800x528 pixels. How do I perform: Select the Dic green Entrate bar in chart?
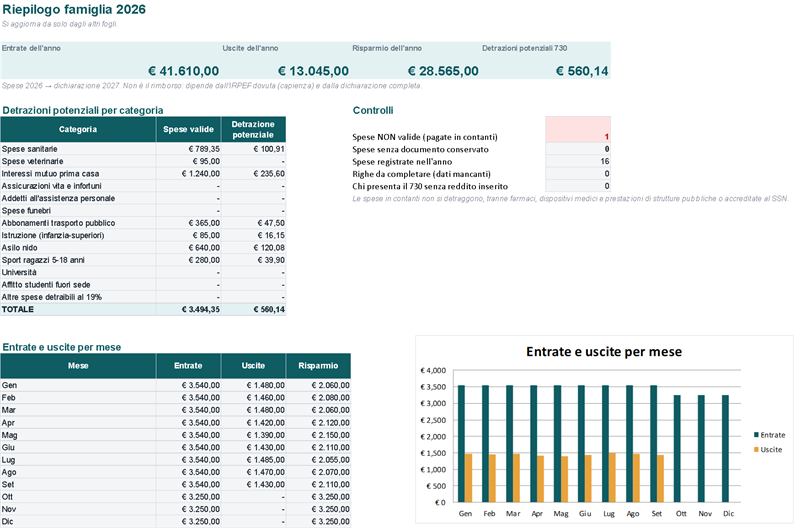click(x=725, y=448)
